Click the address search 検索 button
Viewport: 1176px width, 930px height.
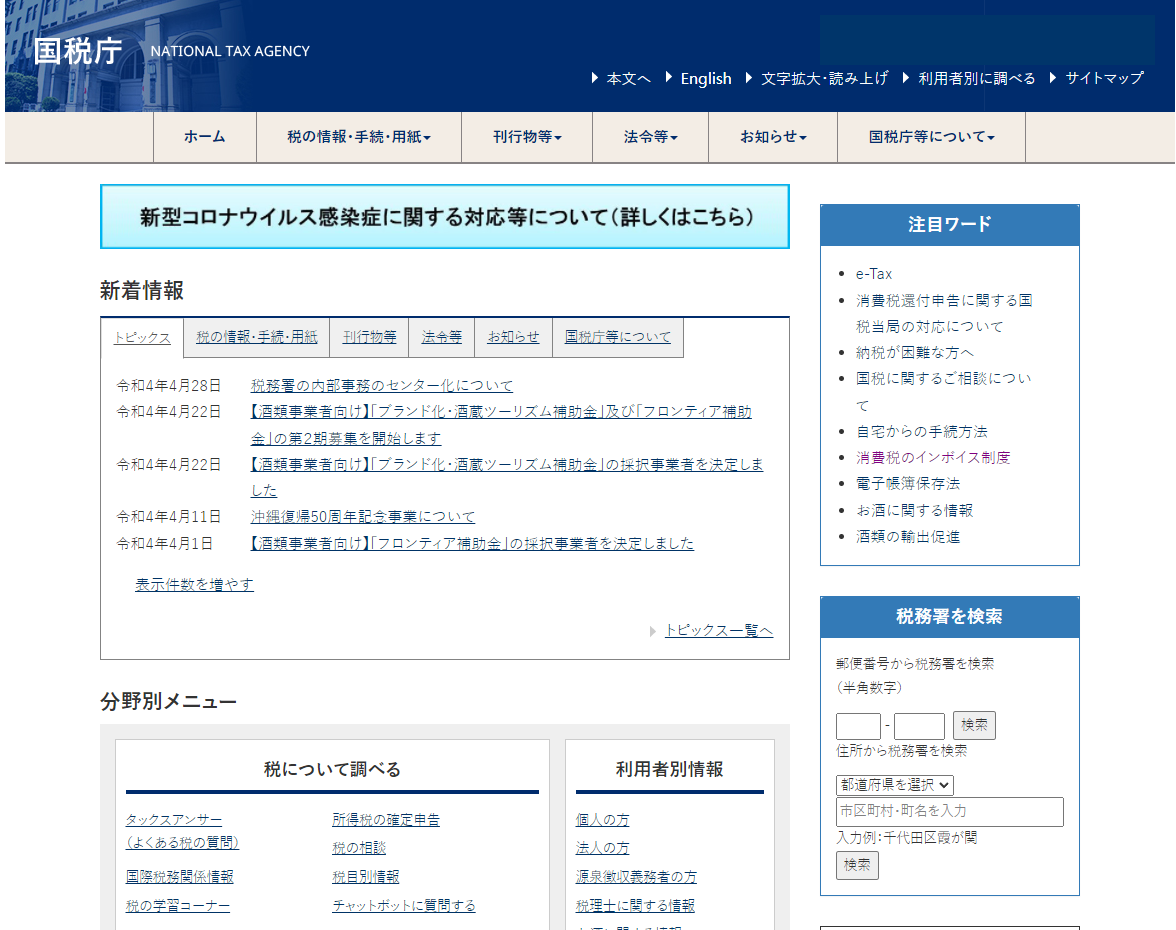click(857, 865)
